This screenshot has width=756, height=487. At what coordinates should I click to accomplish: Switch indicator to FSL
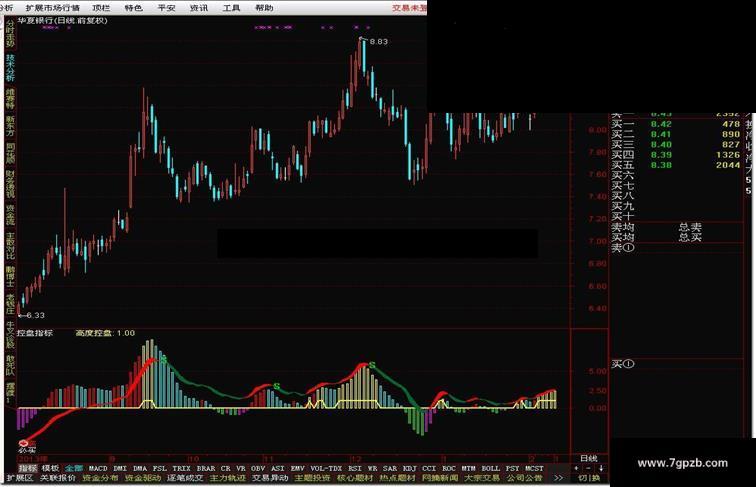(x=160, y=468)
